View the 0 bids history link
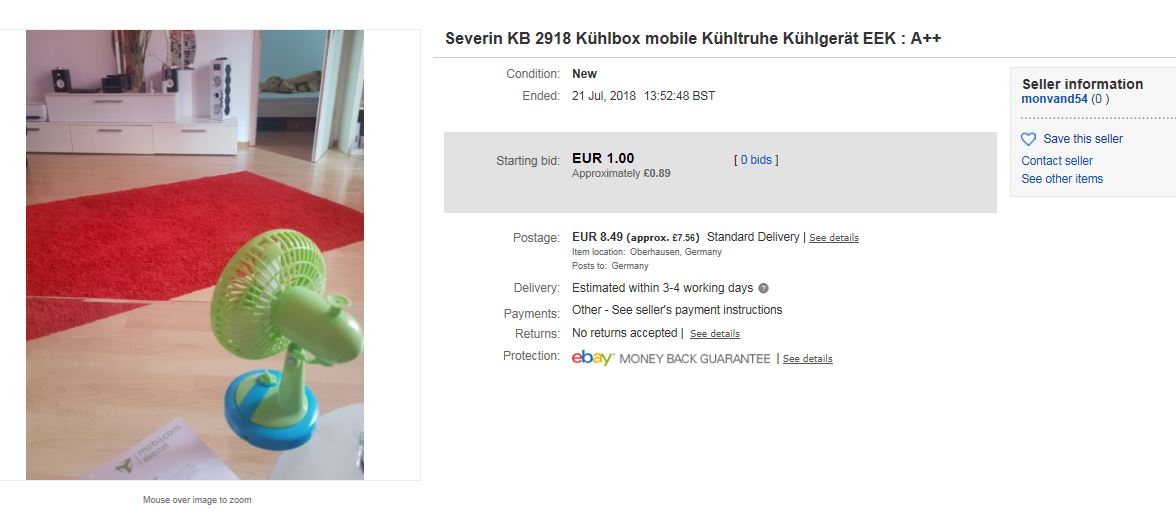 (756, 160)
